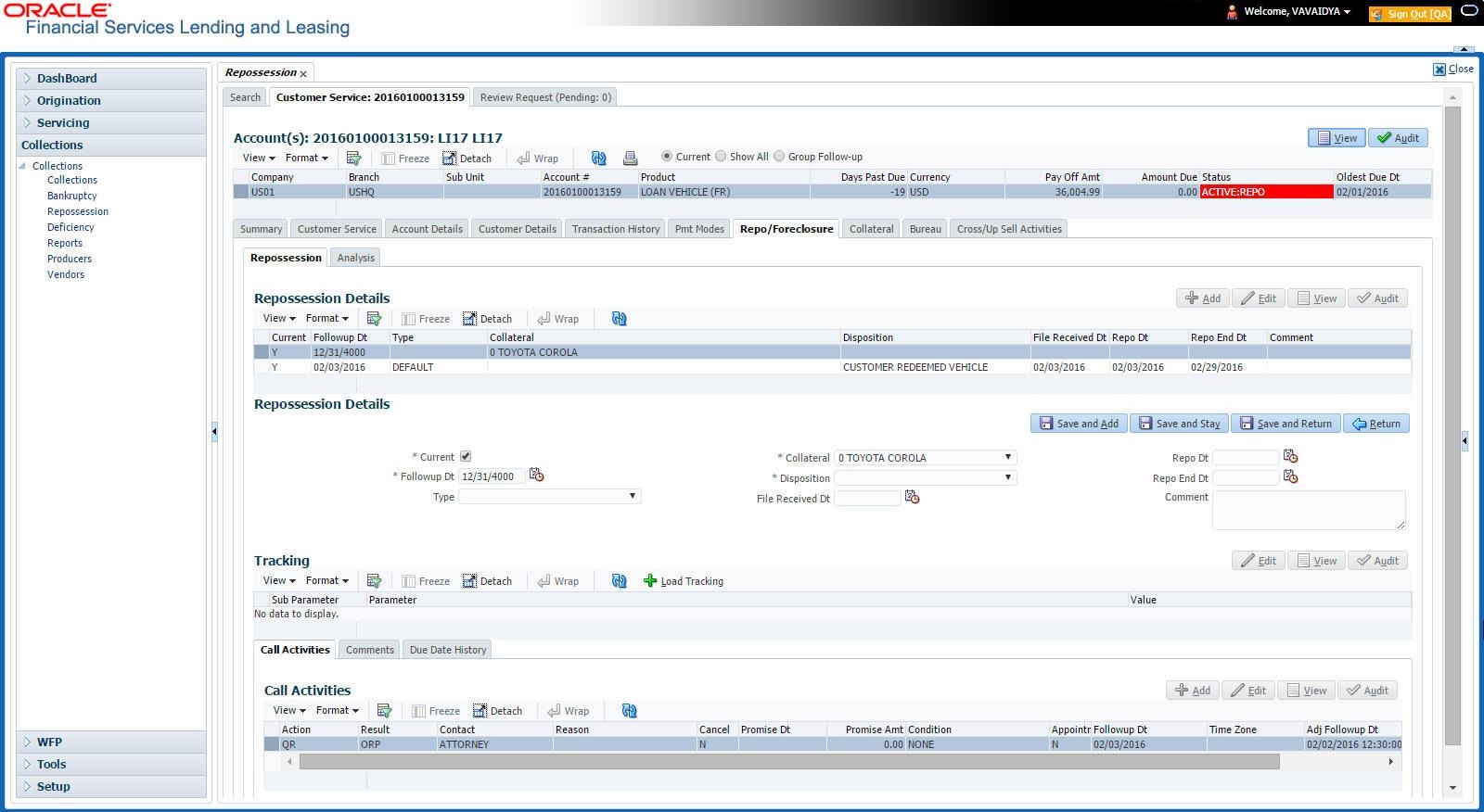
Task: Switch to the Transaction History tab
Action: click(616, 229)
